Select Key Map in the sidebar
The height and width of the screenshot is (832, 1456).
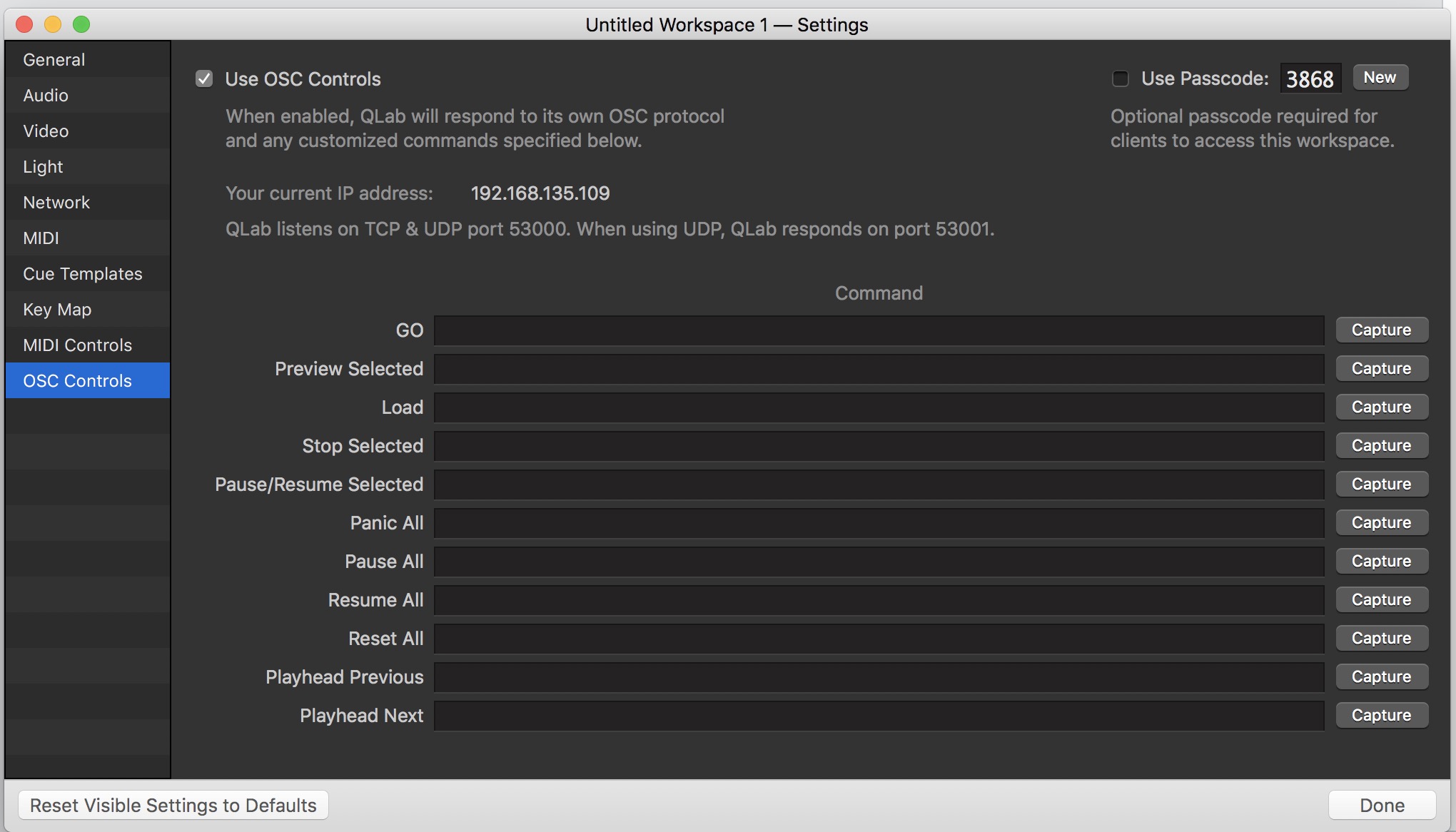click(x=57, y=310)
